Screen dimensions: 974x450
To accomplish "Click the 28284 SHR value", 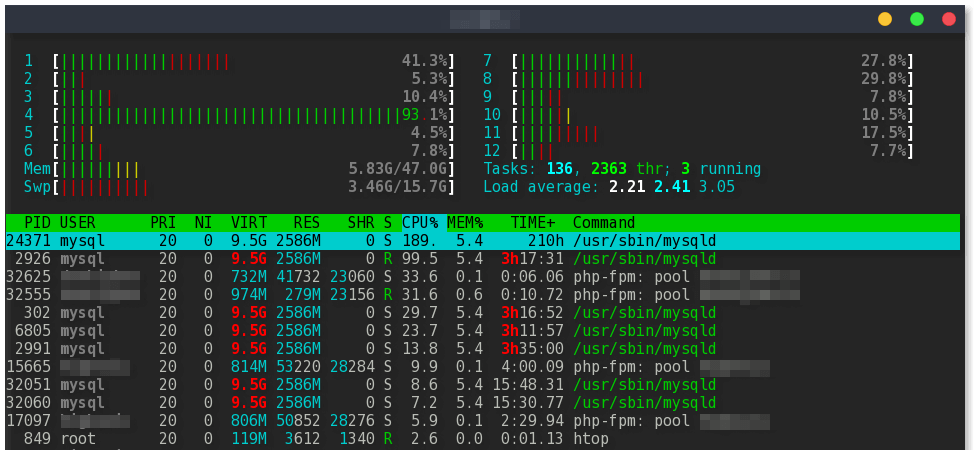I will tap(352, 367).
